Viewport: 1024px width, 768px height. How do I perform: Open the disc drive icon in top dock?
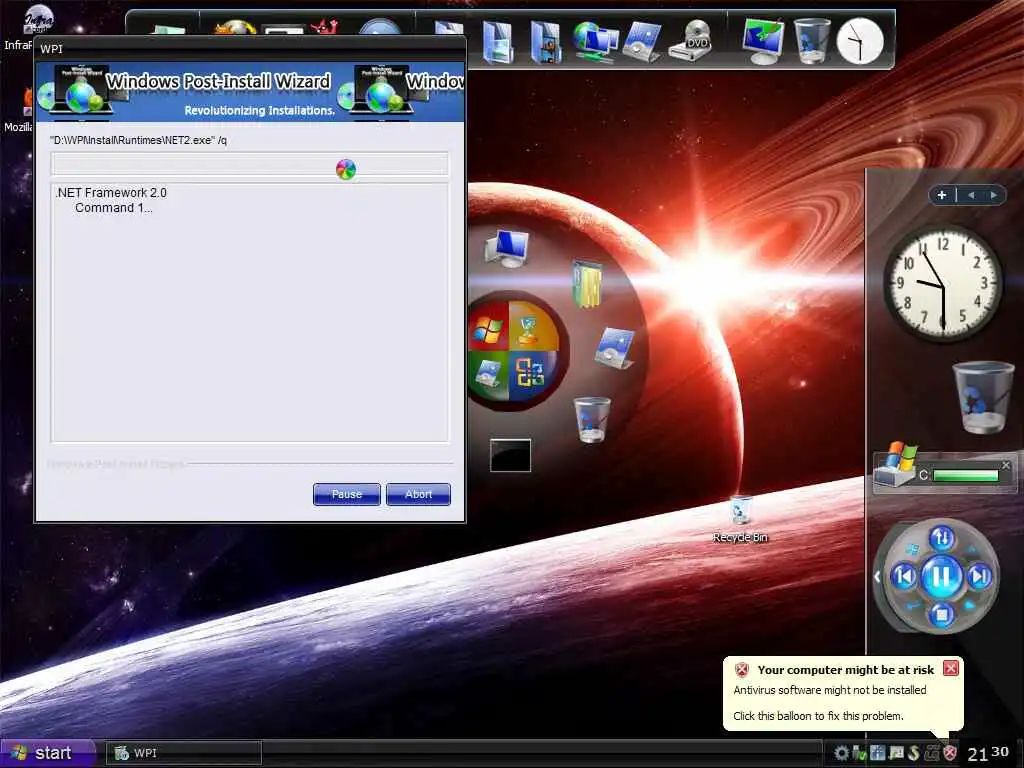tap(642, 42)
